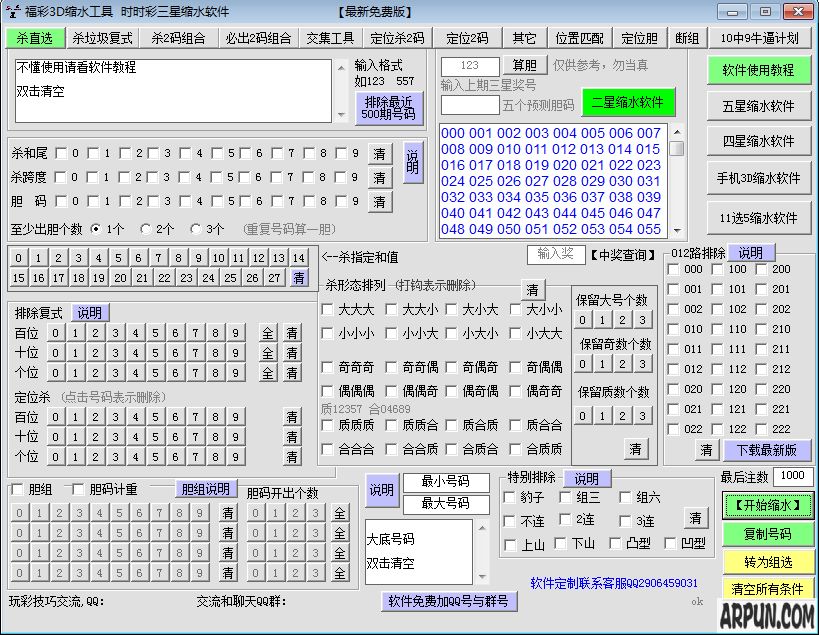Kill sum value 14 button

pos(298,257)
